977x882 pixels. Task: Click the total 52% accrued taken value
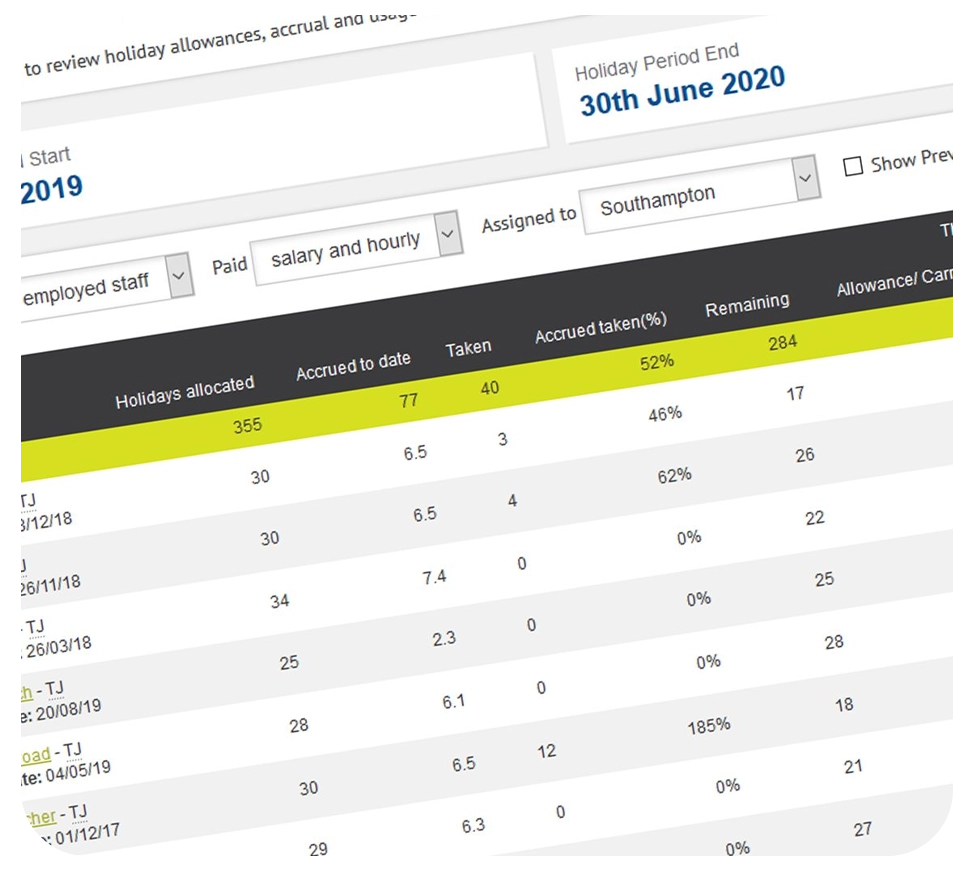pyautogui.click(x=657, y=363)
